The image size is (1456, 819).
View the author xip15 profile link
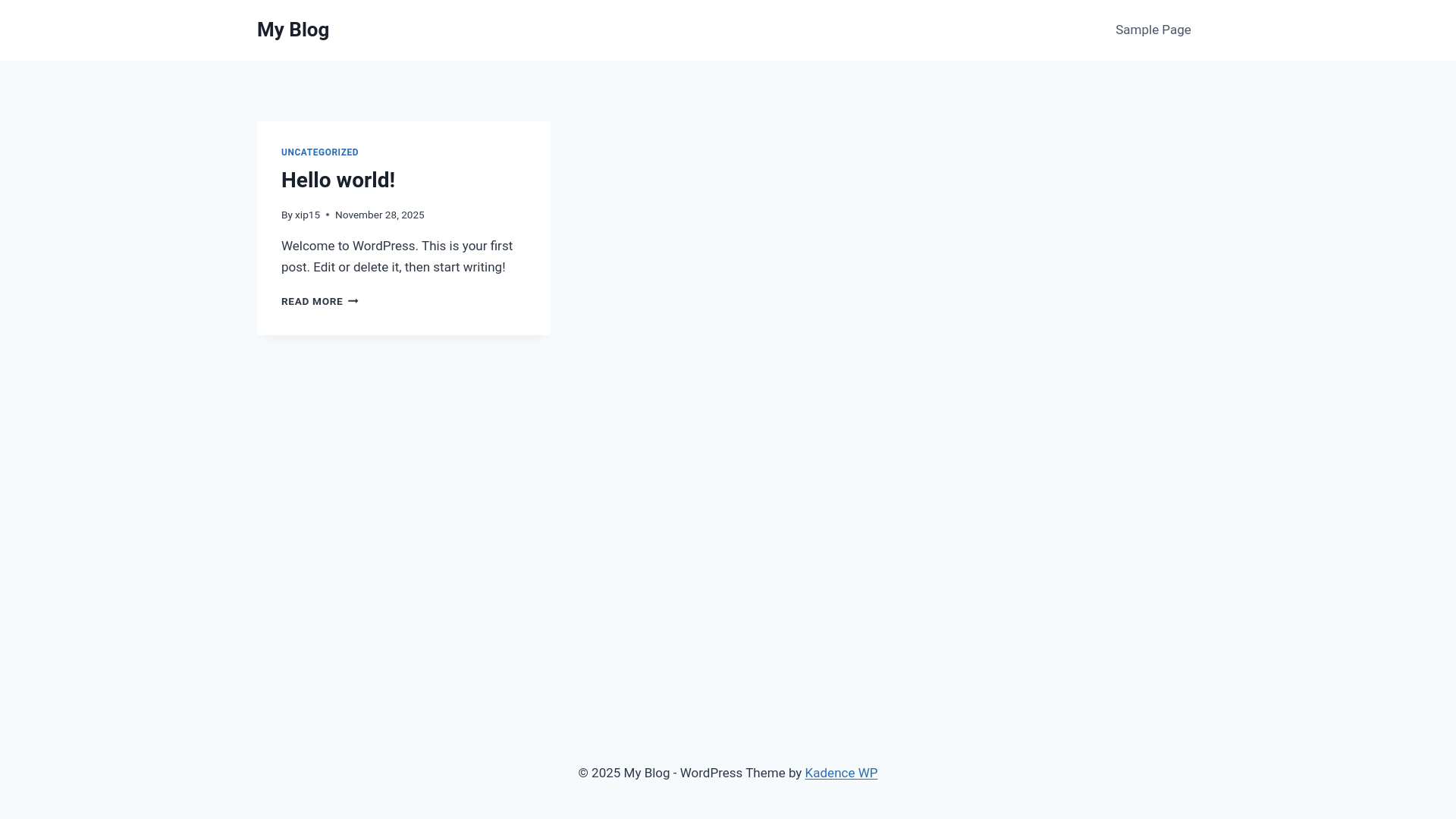307,215
